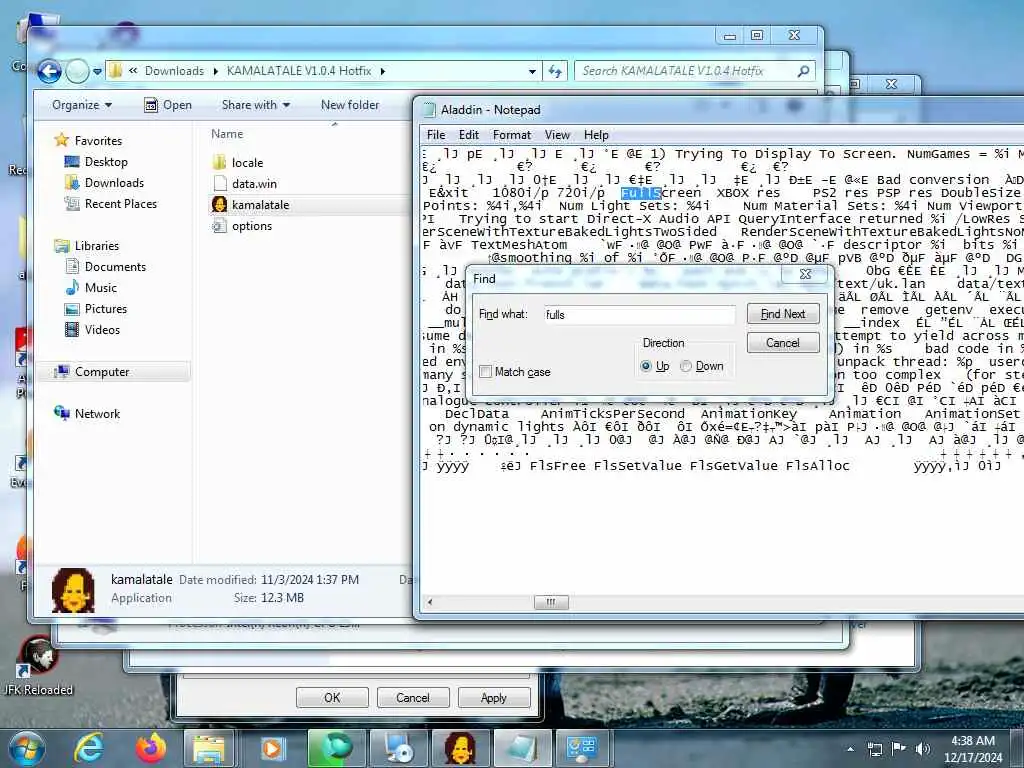Click Cancel in the Find dialog
The image size is (1024, 768).
click(783, 343)
